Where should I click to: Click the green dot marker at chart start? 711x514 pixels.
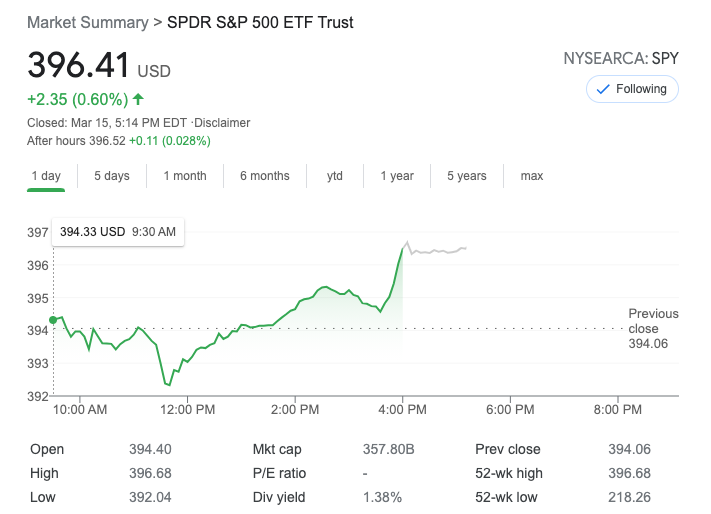pyautogui.click(x=53, y=319)
